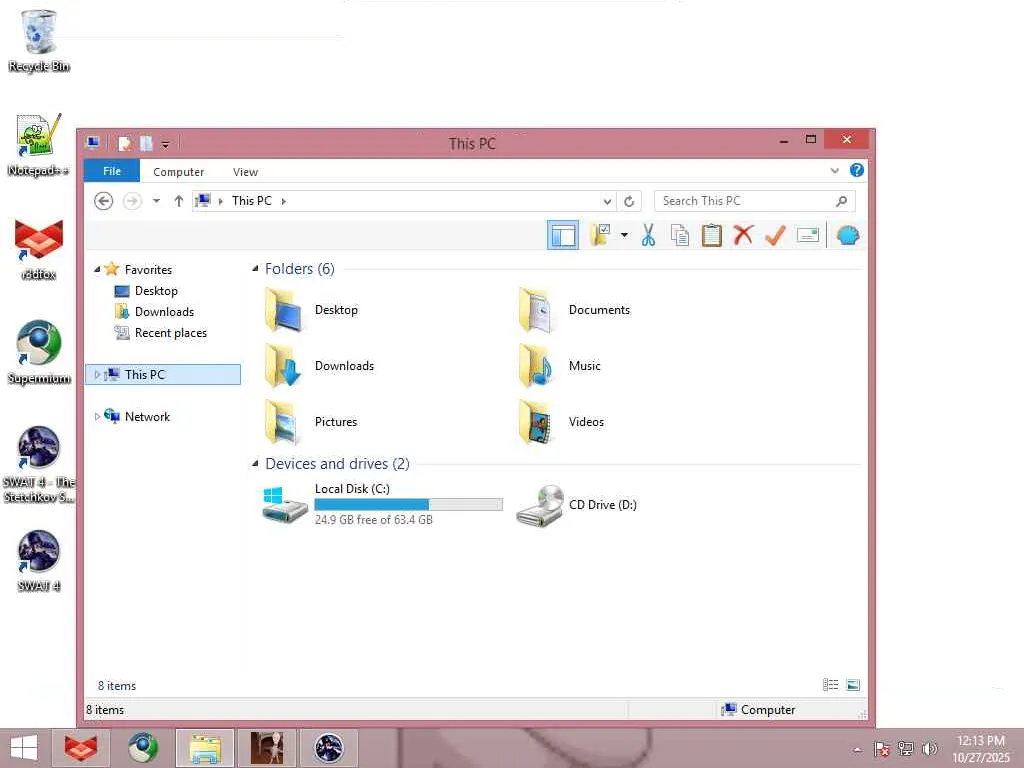
Task: Click the folder options checkmark icon
Action: 600,235
